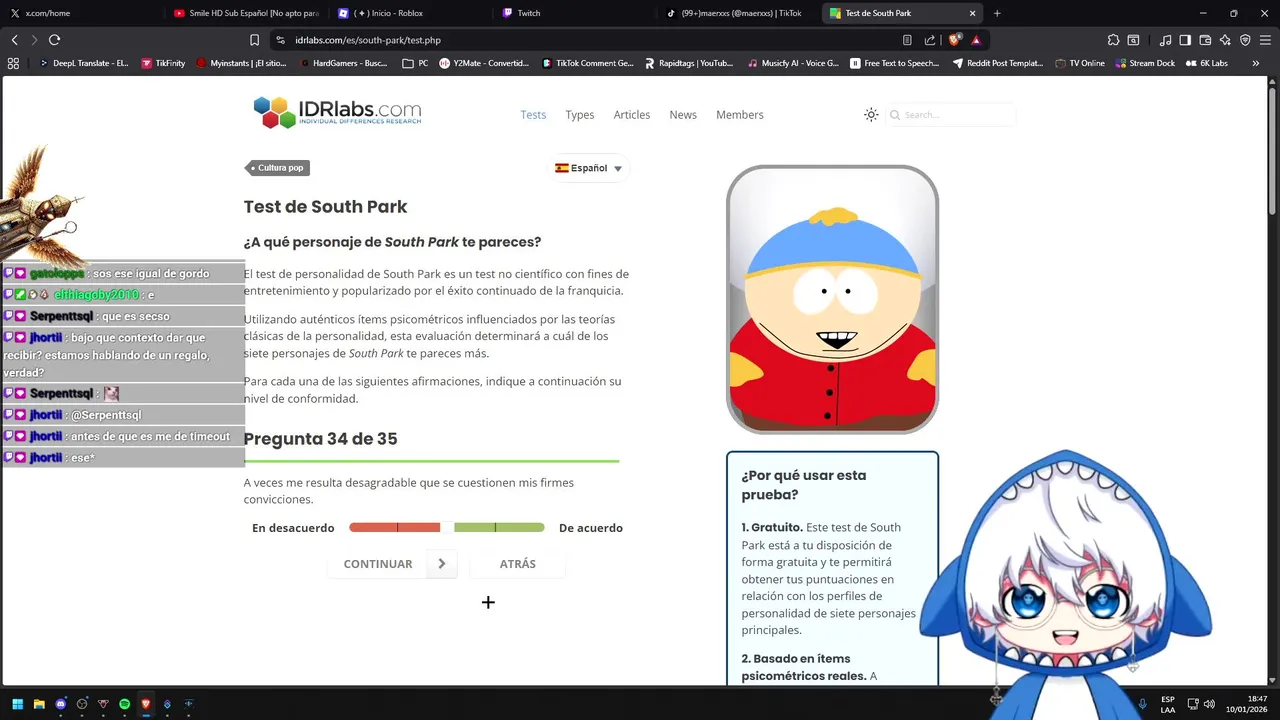
Task: Click the share page icon in address bar
Action: coord(930,40)
